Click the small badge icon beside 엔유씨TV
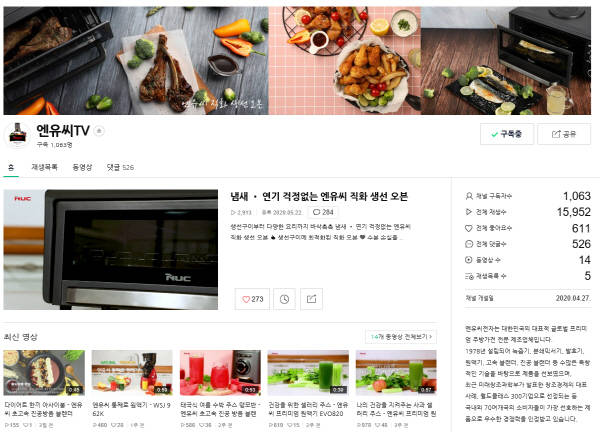Image resolution: width=600 pixels, height=432 pixels. (x=99, y=131)
